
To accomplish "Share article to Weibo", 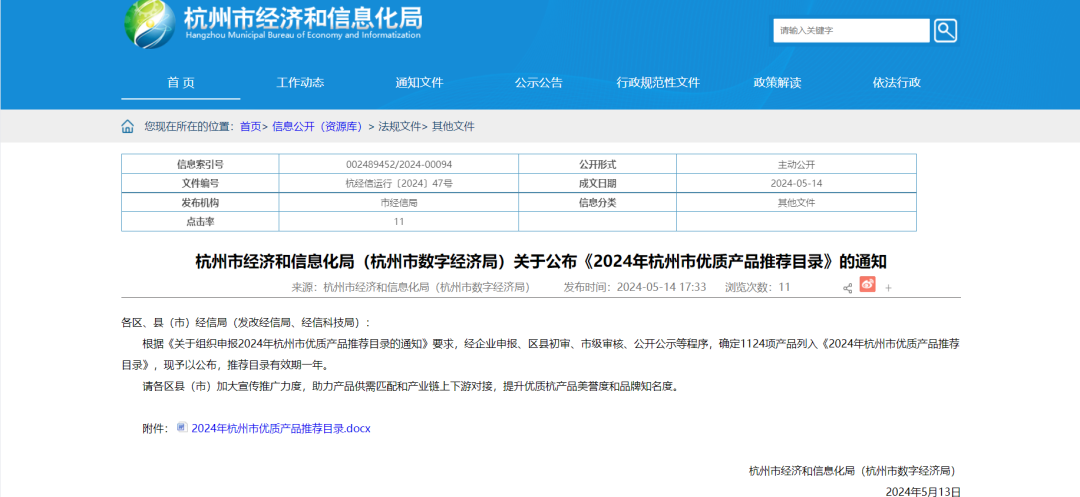I will click(x=867, y=286).
